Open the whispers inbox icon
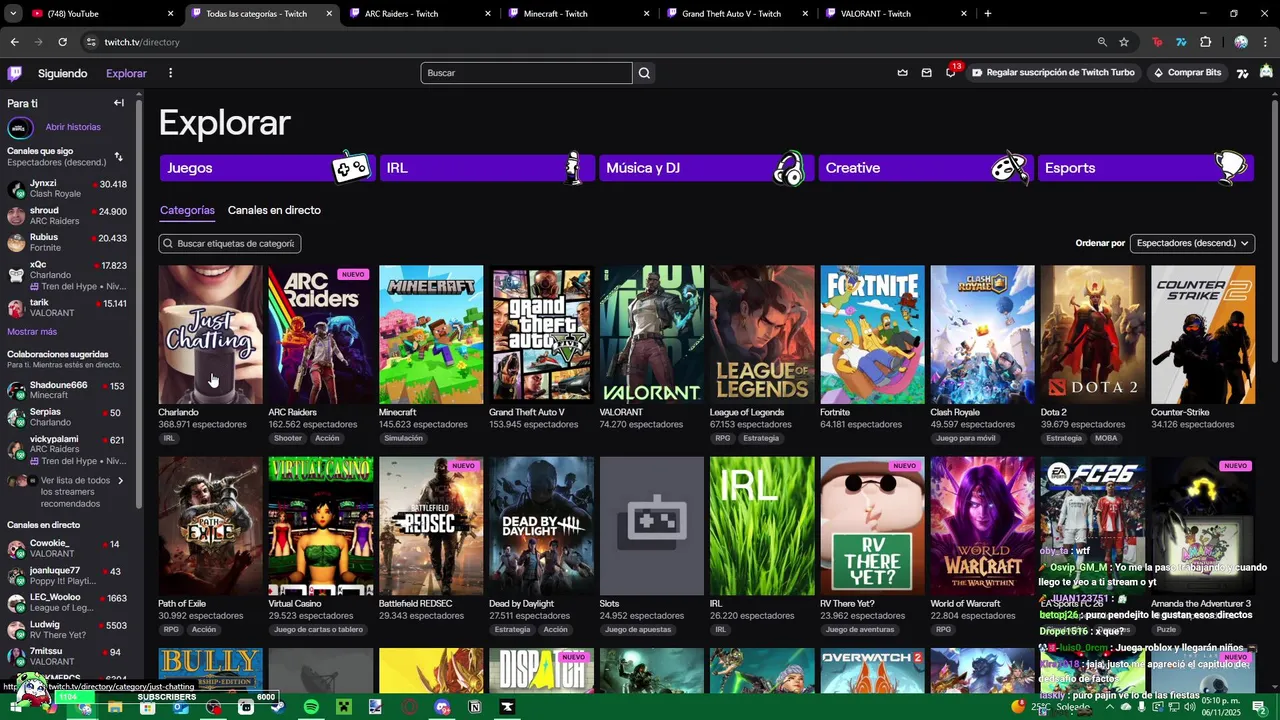This screenshot has width=1280, height=720. click(x=927, y=73)
